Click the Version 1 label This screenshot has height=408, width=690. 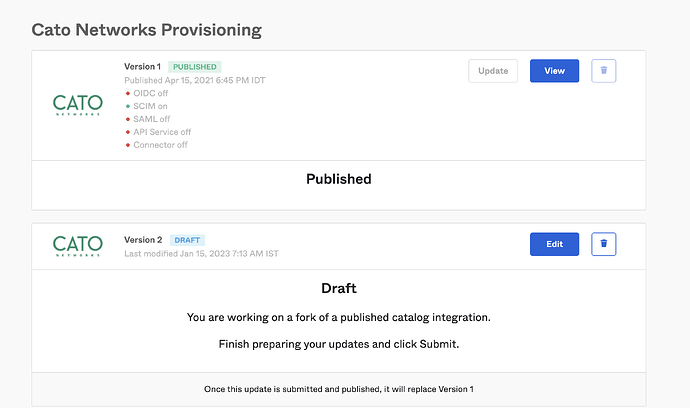click(x=142, y=67)
